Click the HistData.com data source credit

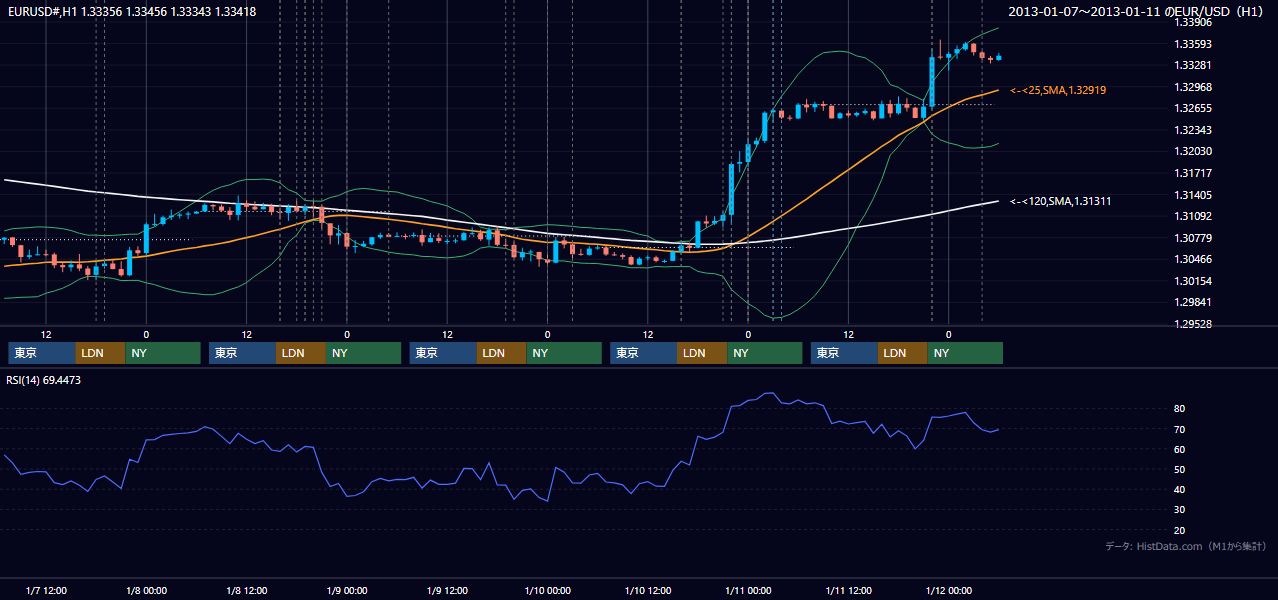(x=1185, y=546)
